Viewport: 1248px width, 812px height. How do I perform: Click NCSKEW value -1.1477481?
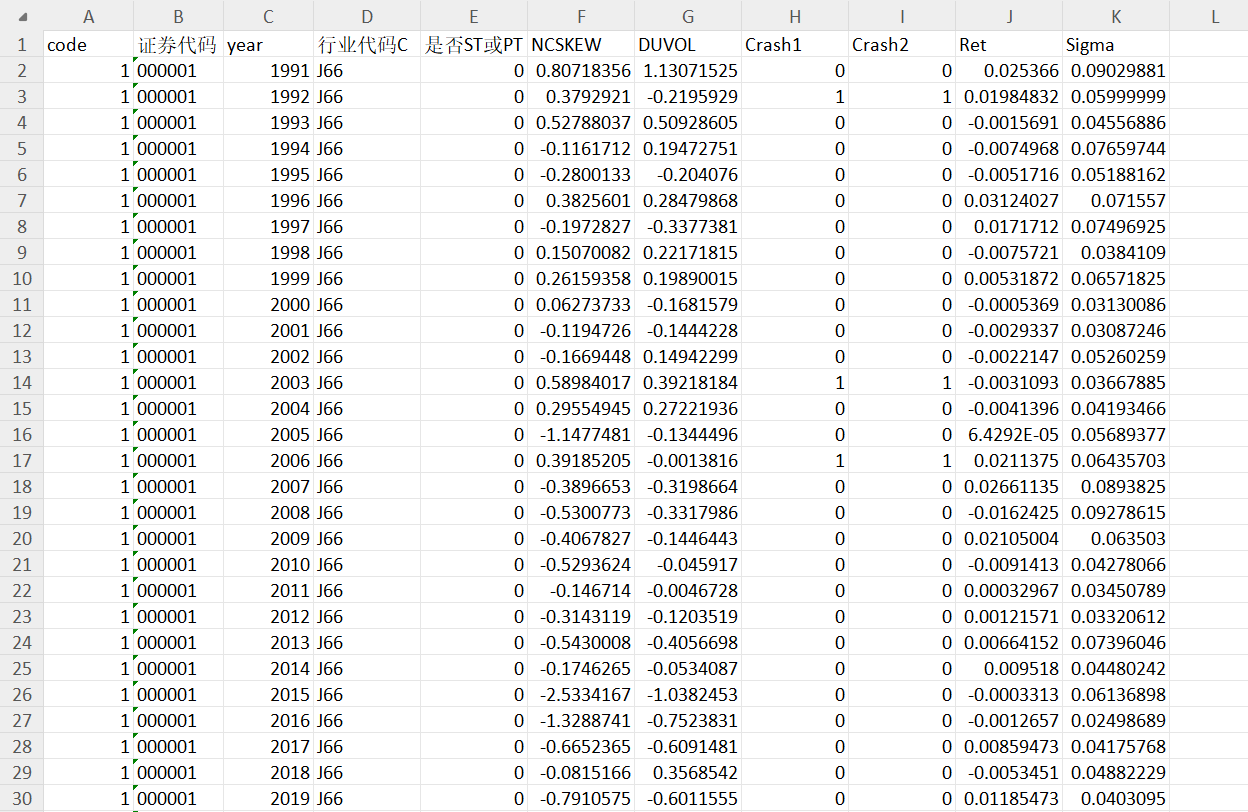pos(581,435)
